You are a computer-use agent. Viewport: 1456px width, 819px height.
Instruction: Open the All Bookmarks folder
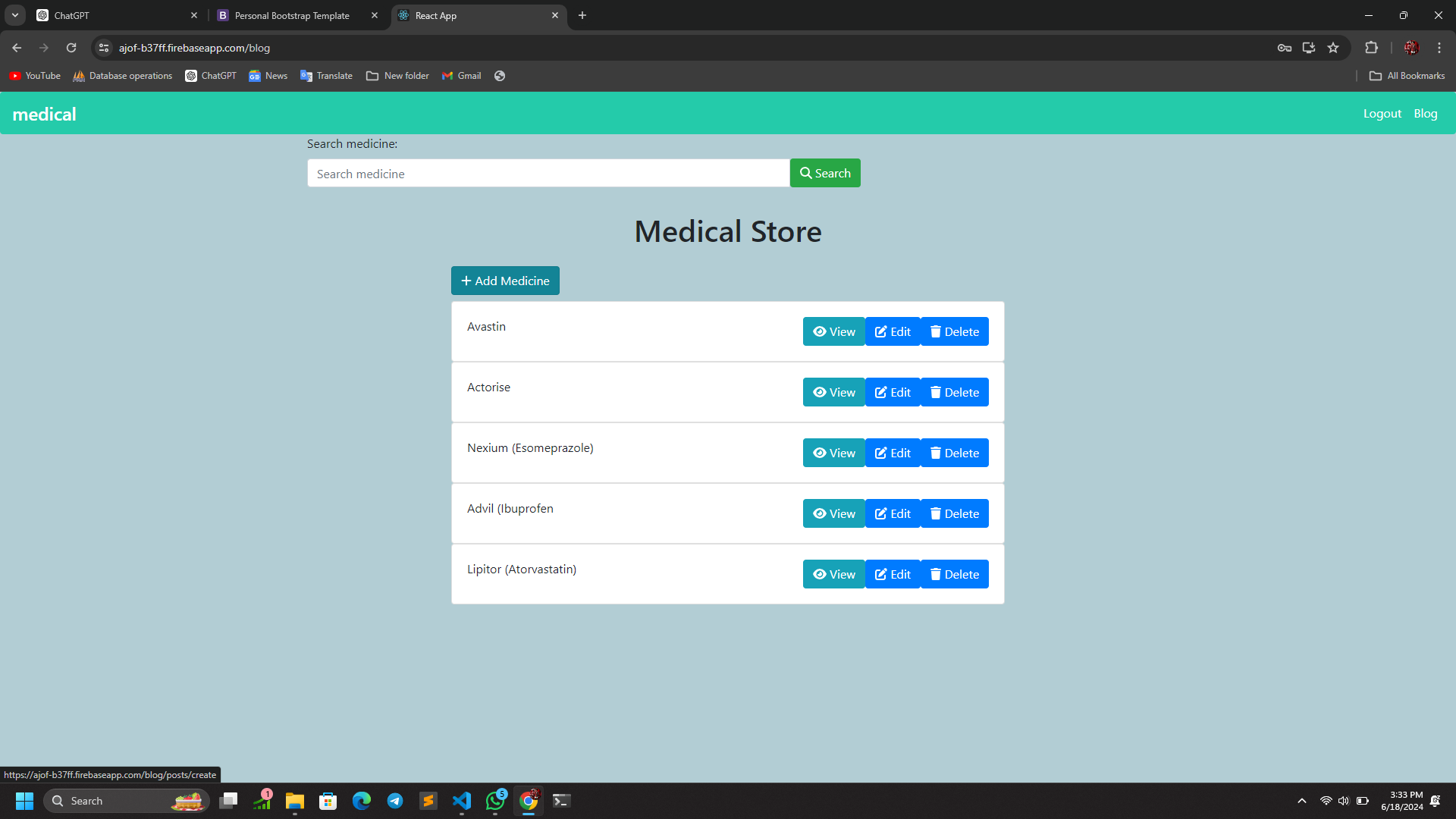coord(1407,76)
